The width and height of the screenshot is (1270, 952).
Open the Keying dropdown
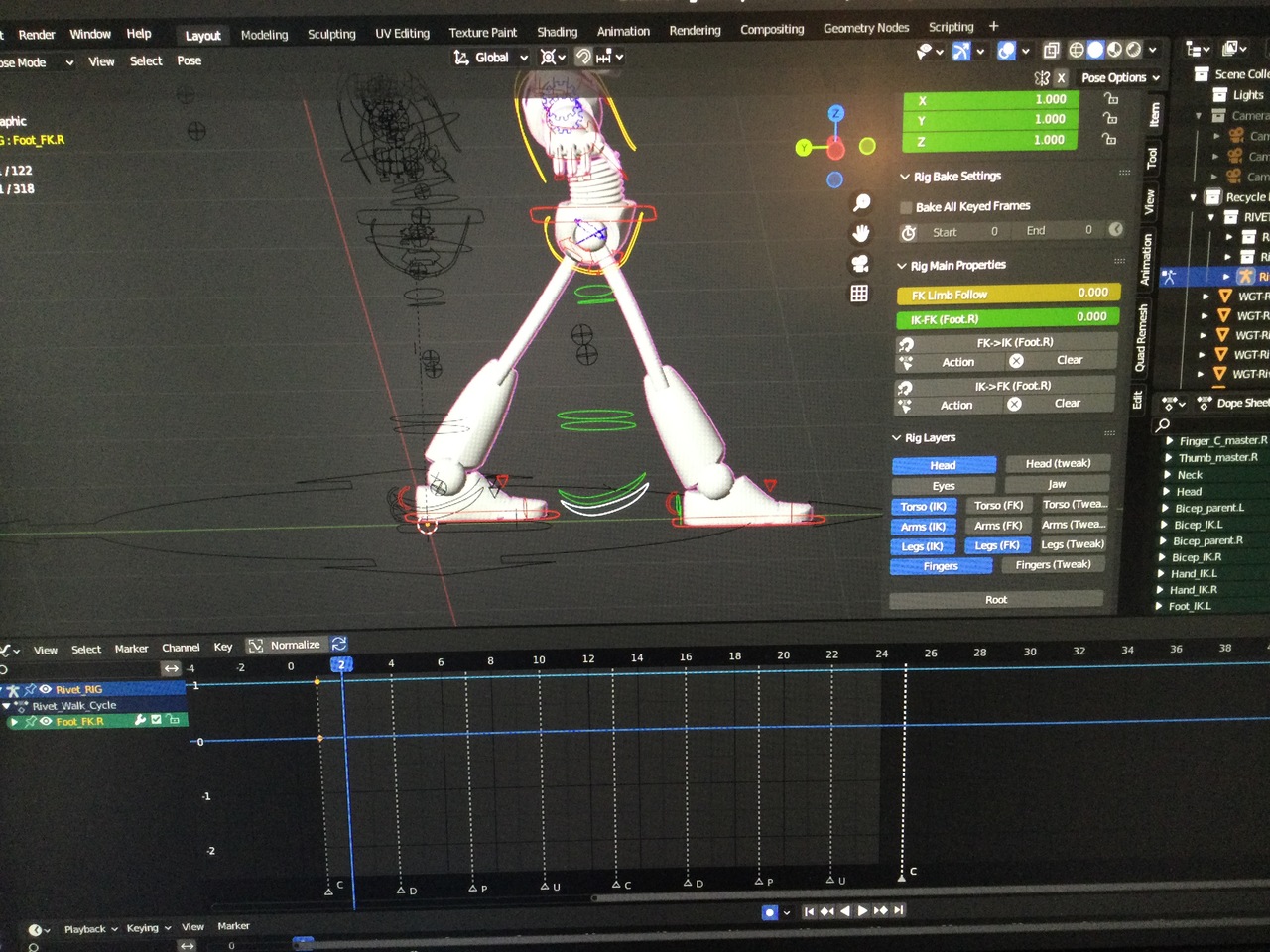(148, 928)
